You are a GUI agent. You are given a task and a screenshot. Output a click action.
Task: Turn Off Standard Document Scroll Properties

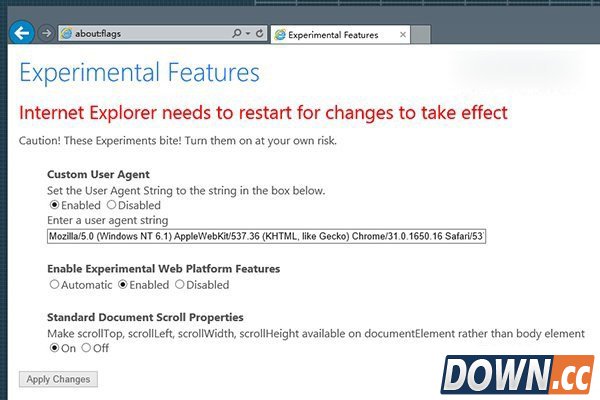click(86, 348)
